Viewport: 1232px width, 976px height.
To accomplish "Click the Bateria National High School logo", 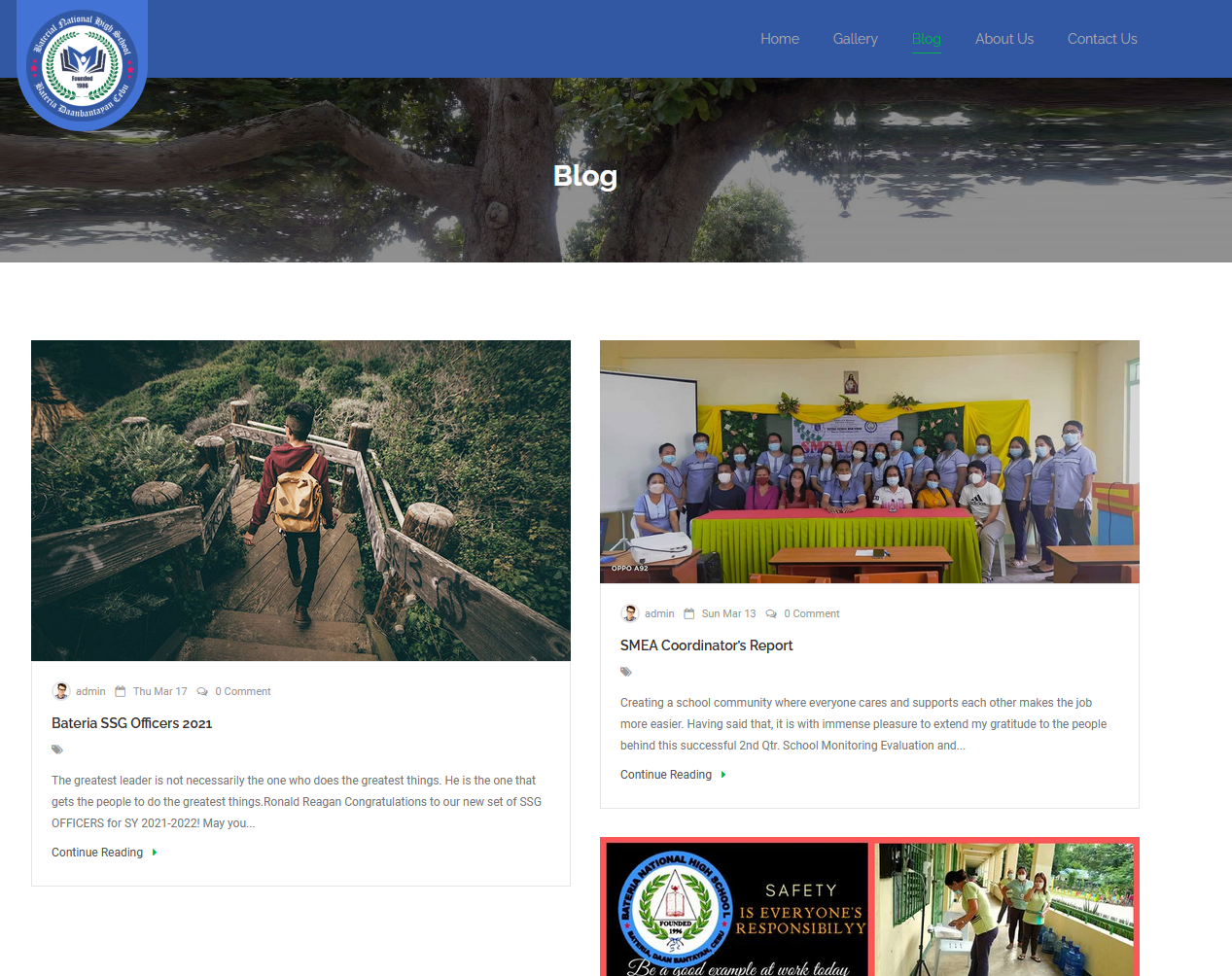I will coord(83,65).
